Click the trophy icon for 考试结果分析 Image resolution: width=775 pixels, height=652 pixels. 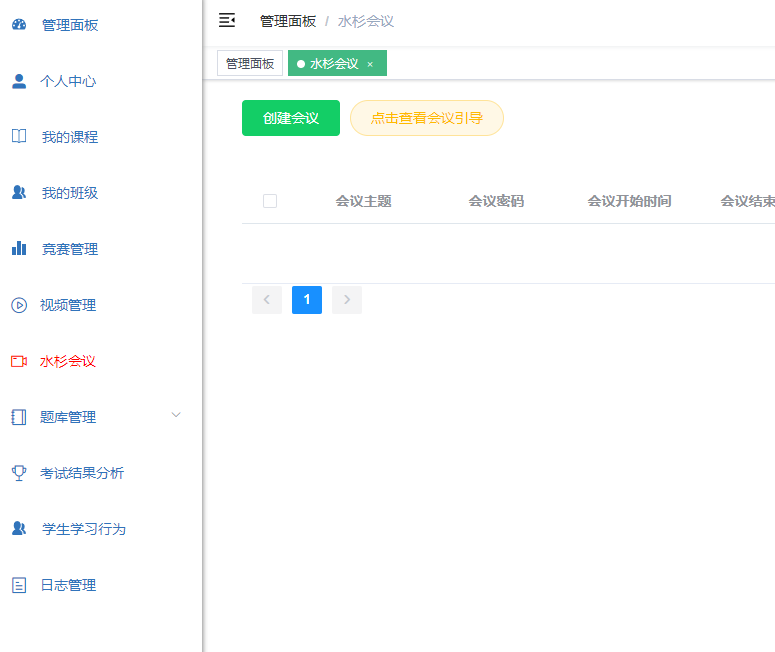(x=19, y=473)
